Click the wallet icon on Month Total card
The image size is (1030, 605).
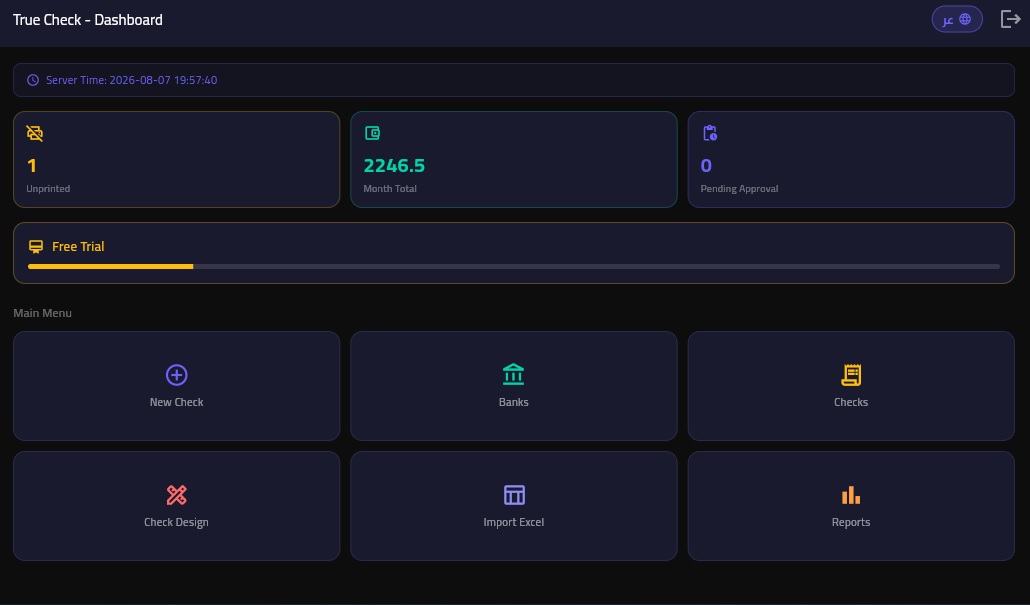tap(372, 133)
